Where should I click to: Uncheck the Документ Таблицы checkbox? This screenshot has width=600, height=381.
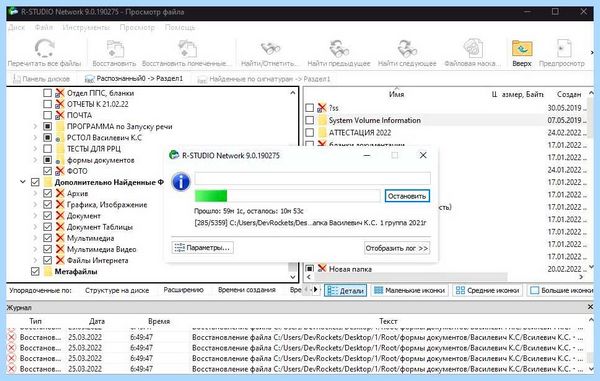click(x=47, y=227)
